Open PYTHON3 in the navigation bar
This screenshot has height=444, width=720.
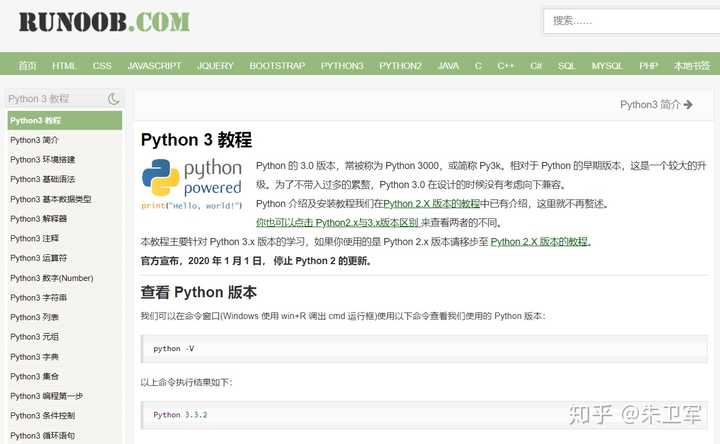pyautogui.click(x=342, y=66)
